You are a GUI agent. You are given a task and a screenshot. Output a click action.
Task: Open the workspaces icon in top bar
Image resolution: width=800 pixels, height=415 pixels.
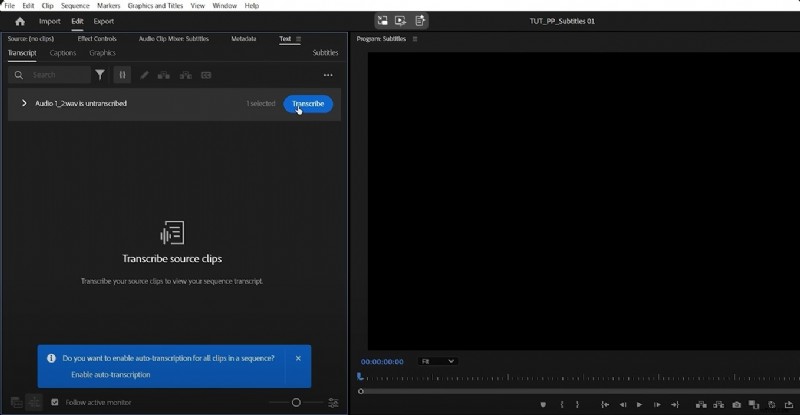[x=382, y=21]
